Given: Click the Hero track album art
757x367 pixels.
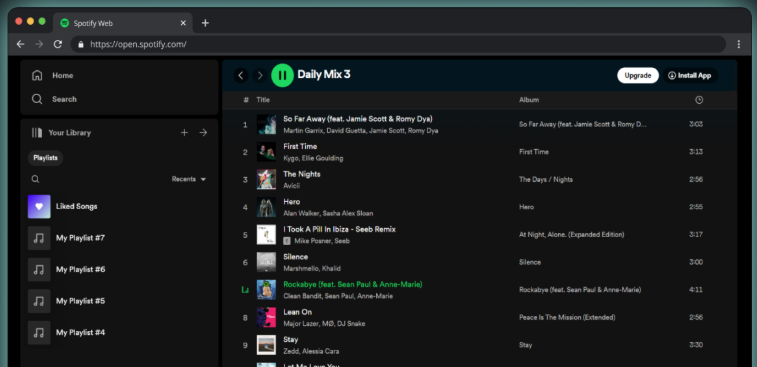Looking at the screenshot, I should coord(266,207).
